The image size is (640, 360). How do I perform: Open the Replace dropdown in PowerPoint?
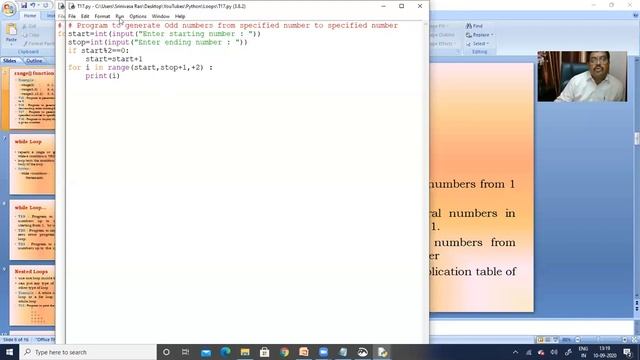pos(480,35)
